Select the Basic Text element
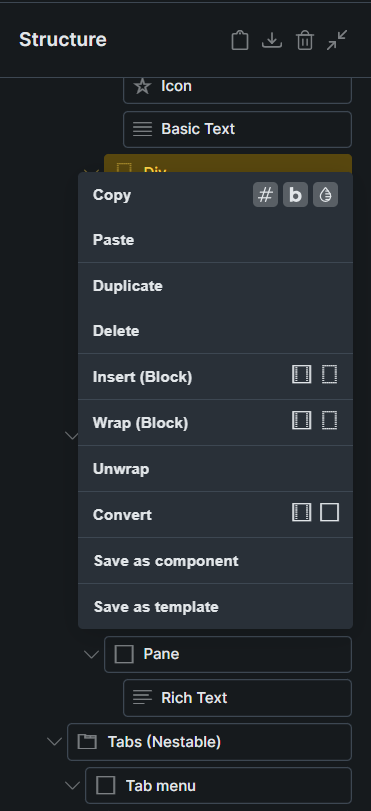Screen dimensions: 371x811 coord(238,129)
